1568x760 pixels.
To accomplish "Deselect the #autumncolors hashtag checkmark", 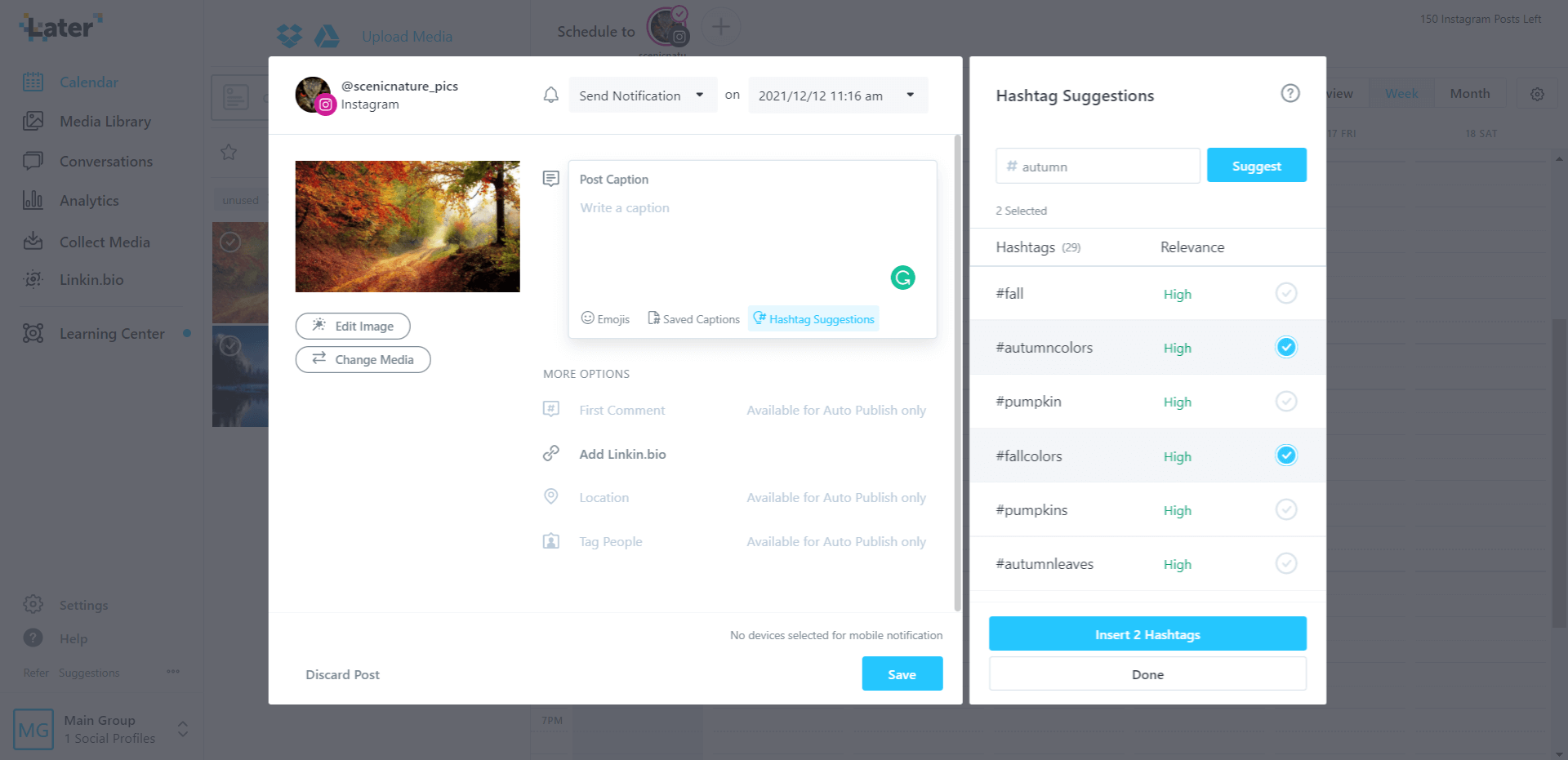I will click(1286, 347).
